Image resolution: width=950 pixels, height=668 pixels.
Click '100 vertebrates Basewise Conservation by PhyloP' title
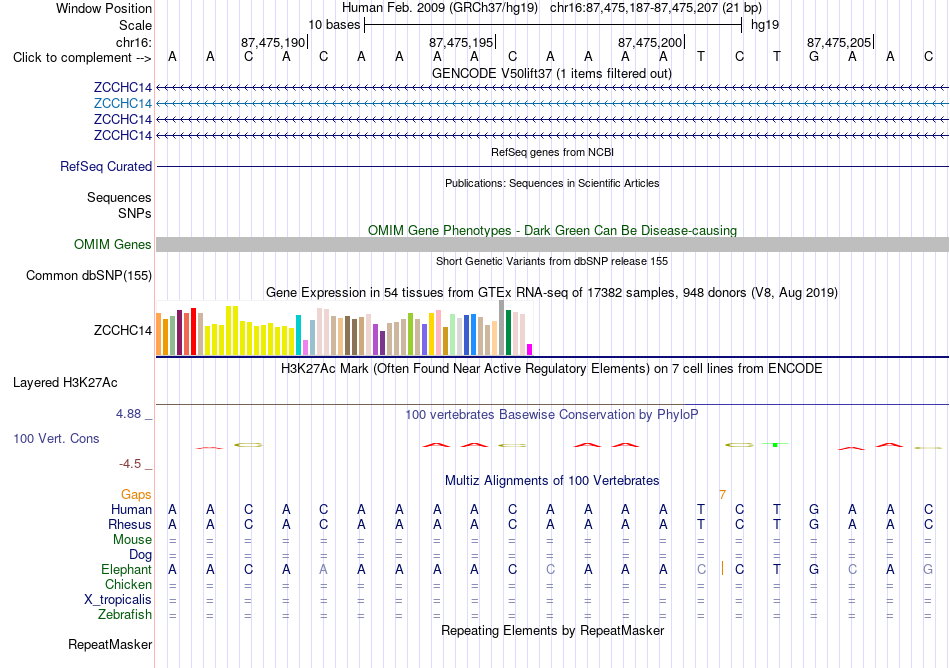coord(551,414)
